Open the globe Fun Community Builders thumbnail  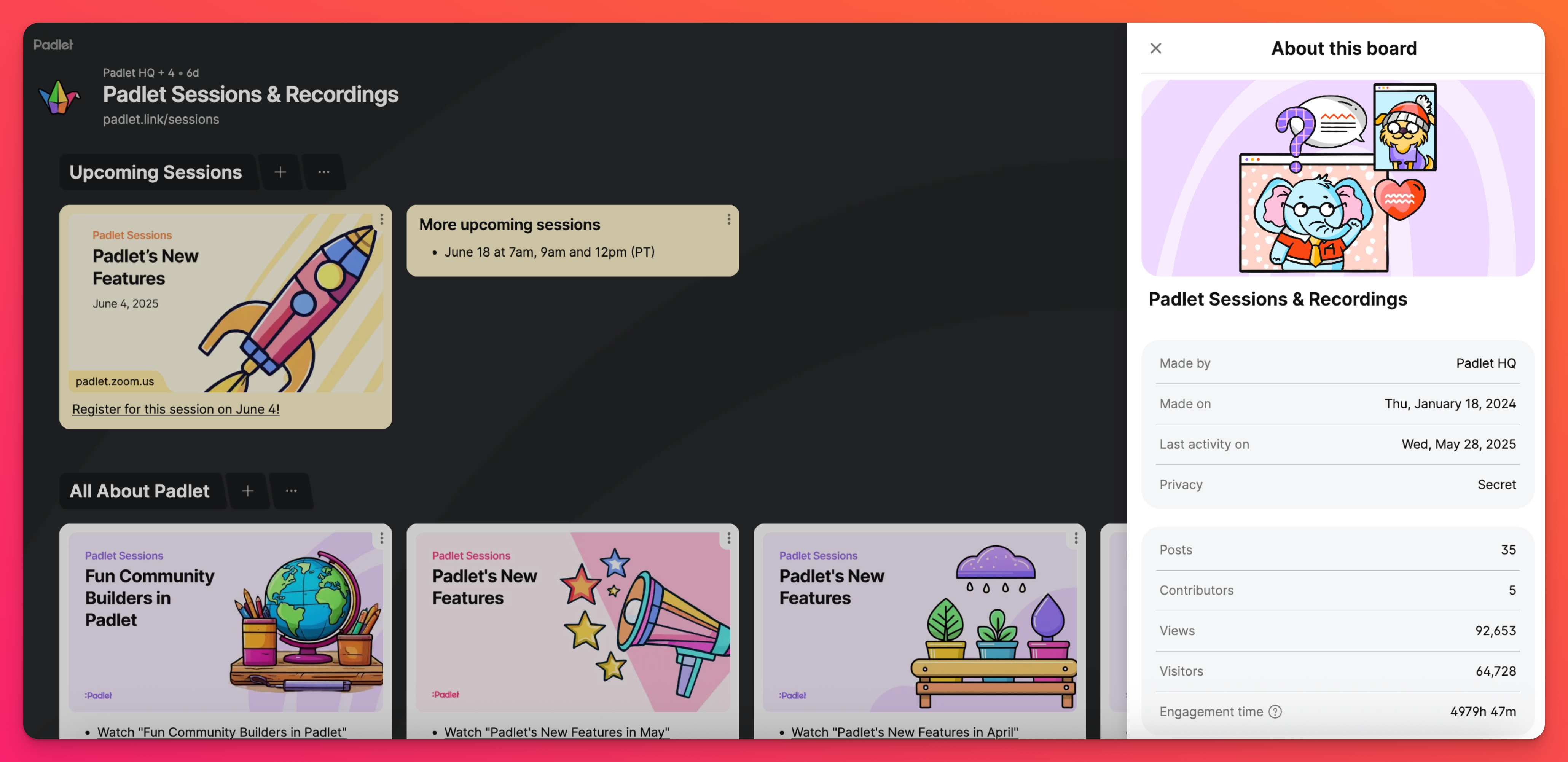pyautogui.click(x=226, y=622)
